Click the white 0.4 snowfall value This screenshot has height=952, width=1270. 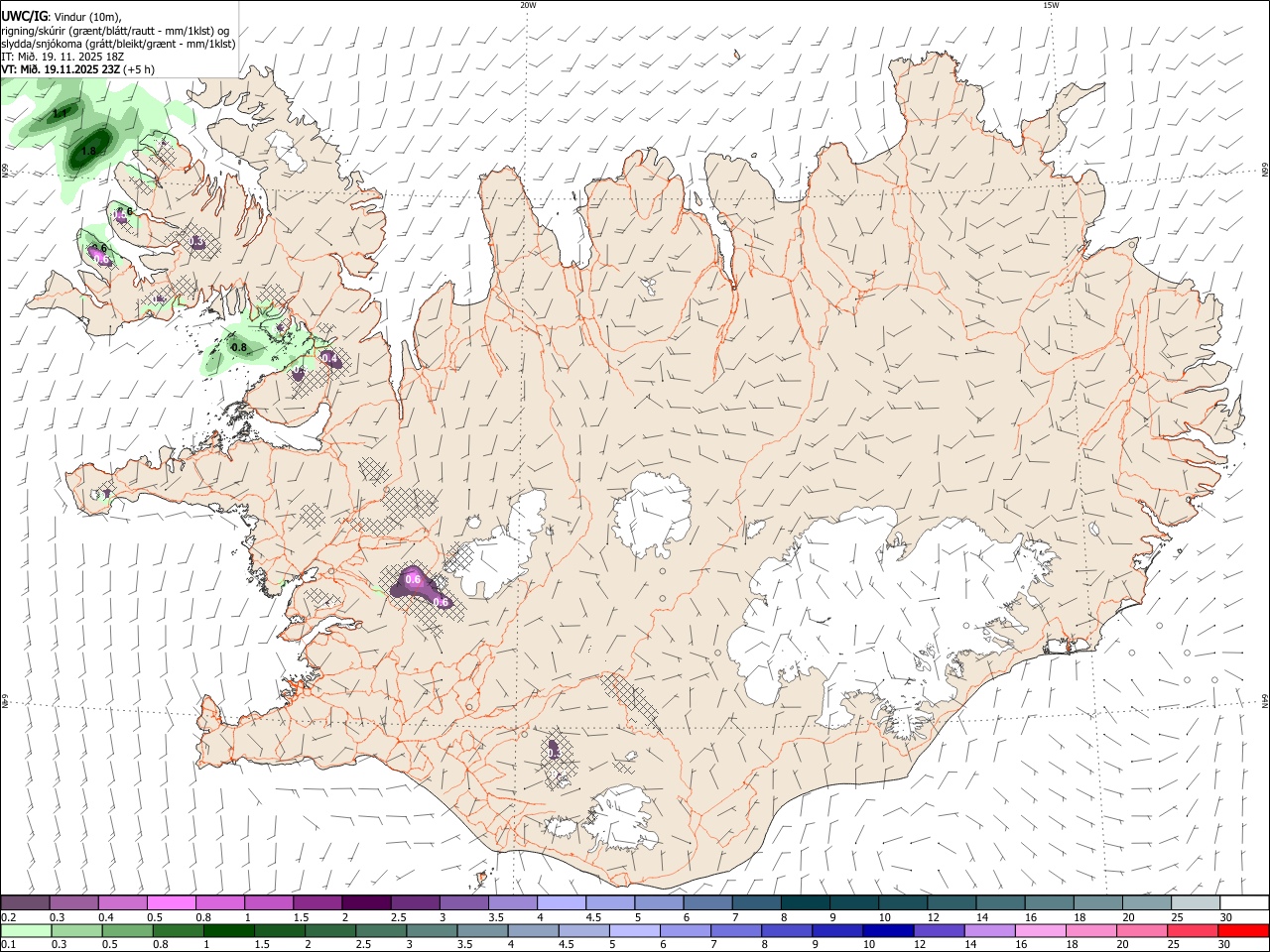pyautogui.click(x=328, y=358)
